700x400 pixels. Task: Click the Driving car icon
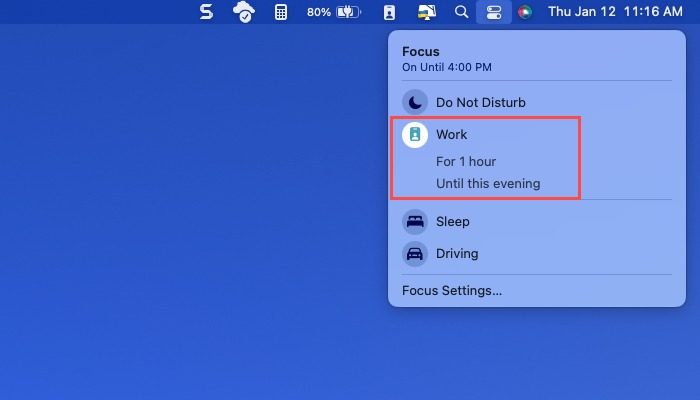tap(415, 254)
